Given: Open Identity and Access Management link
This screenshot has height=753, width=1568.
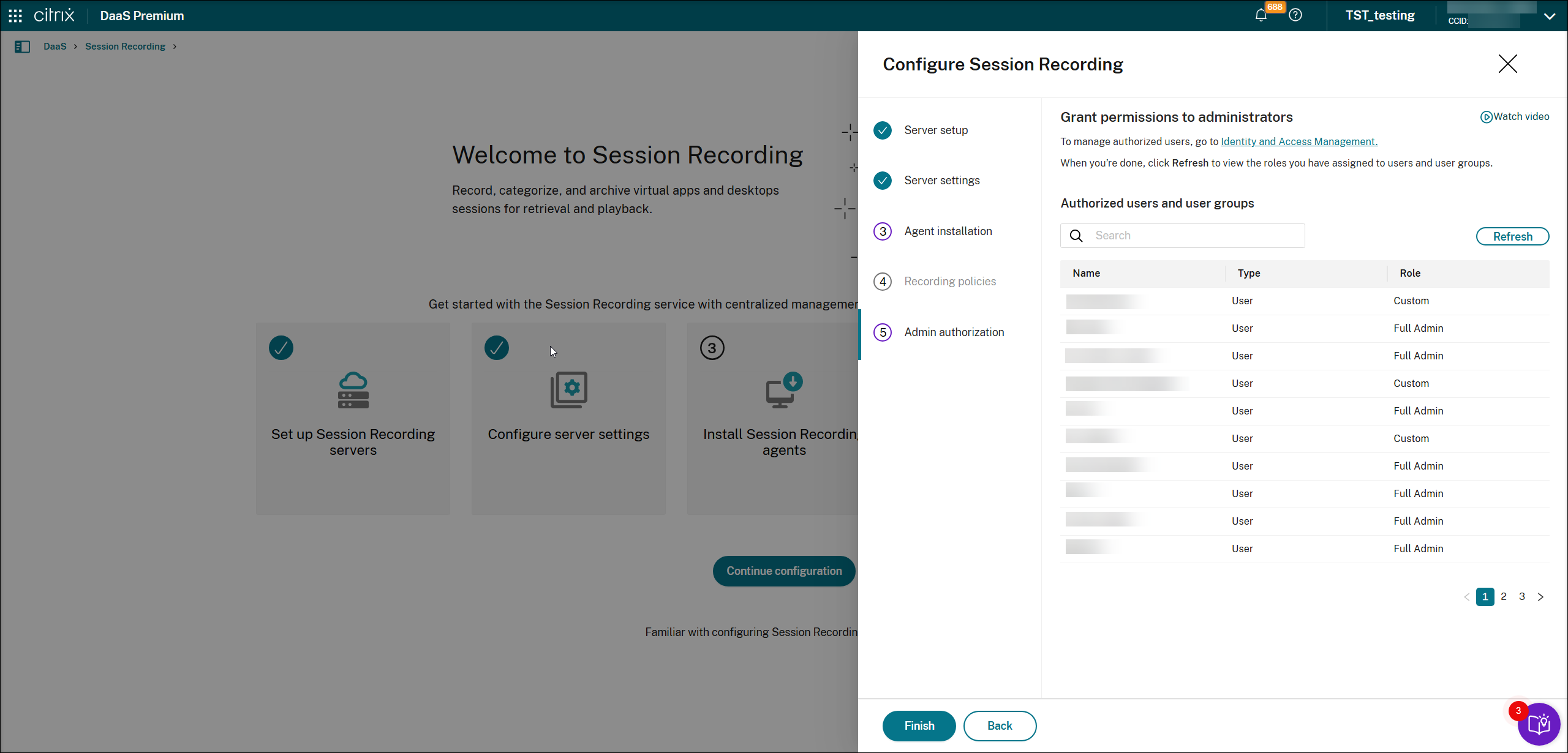Looking at the screenshot, I should tap(1298, 141).
